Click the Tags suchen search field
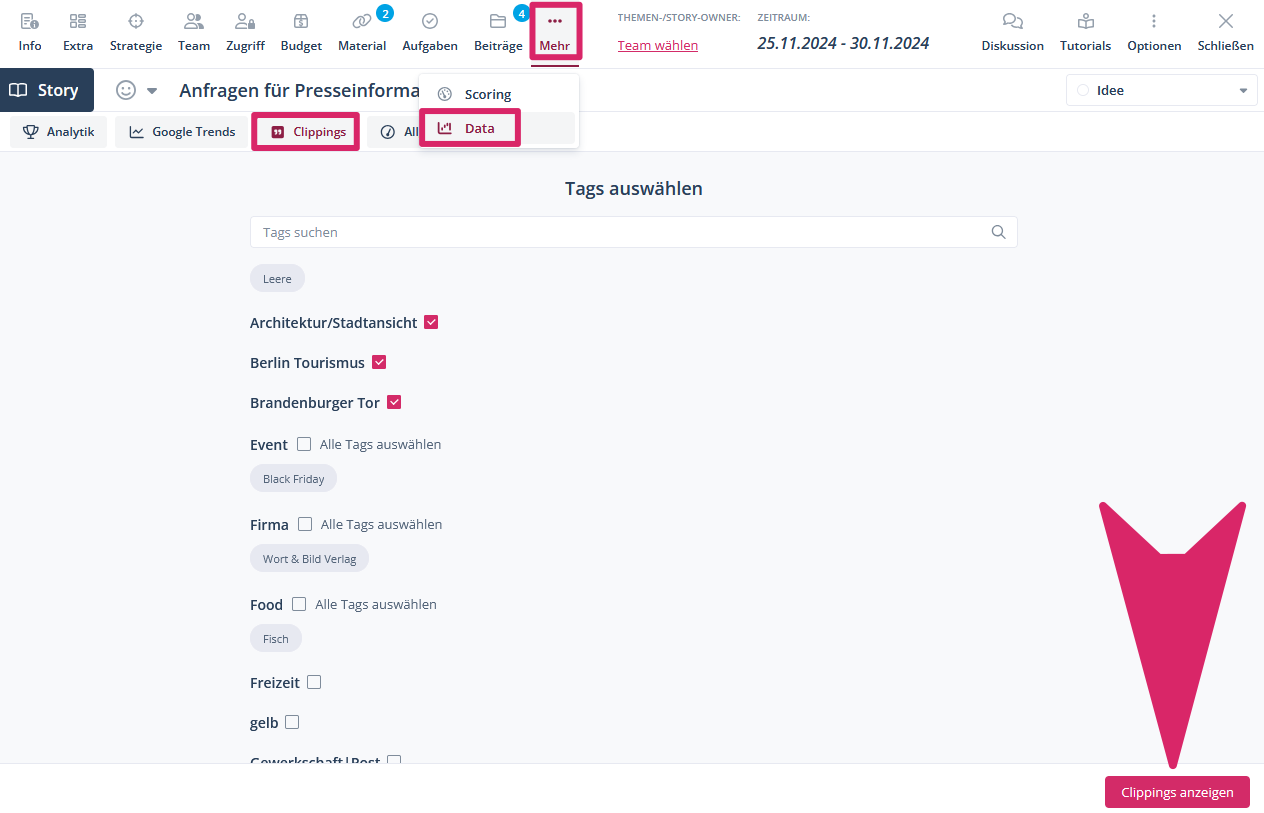 (620, 232)
